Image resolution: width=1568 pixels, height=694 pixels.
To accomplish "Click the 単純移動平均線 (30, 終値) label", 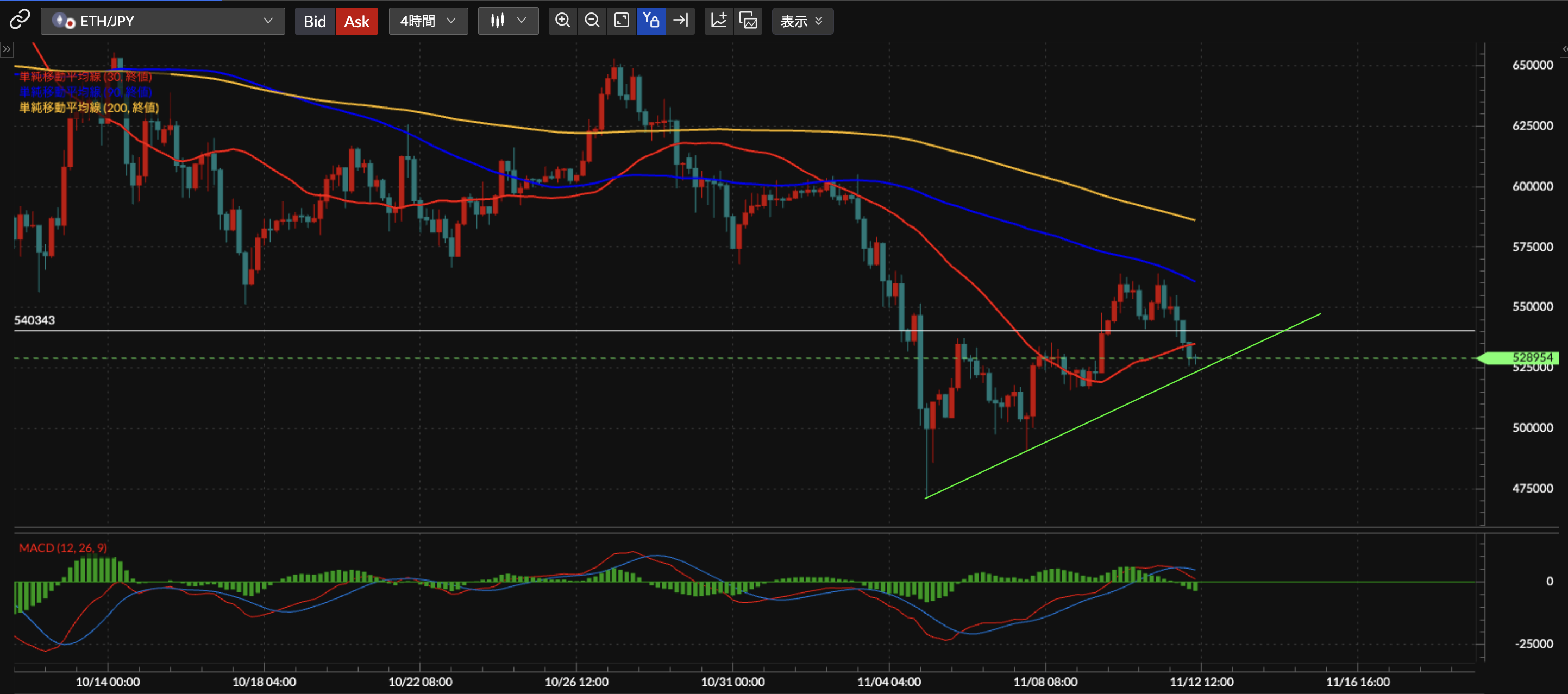I will [x=85, y=77].
